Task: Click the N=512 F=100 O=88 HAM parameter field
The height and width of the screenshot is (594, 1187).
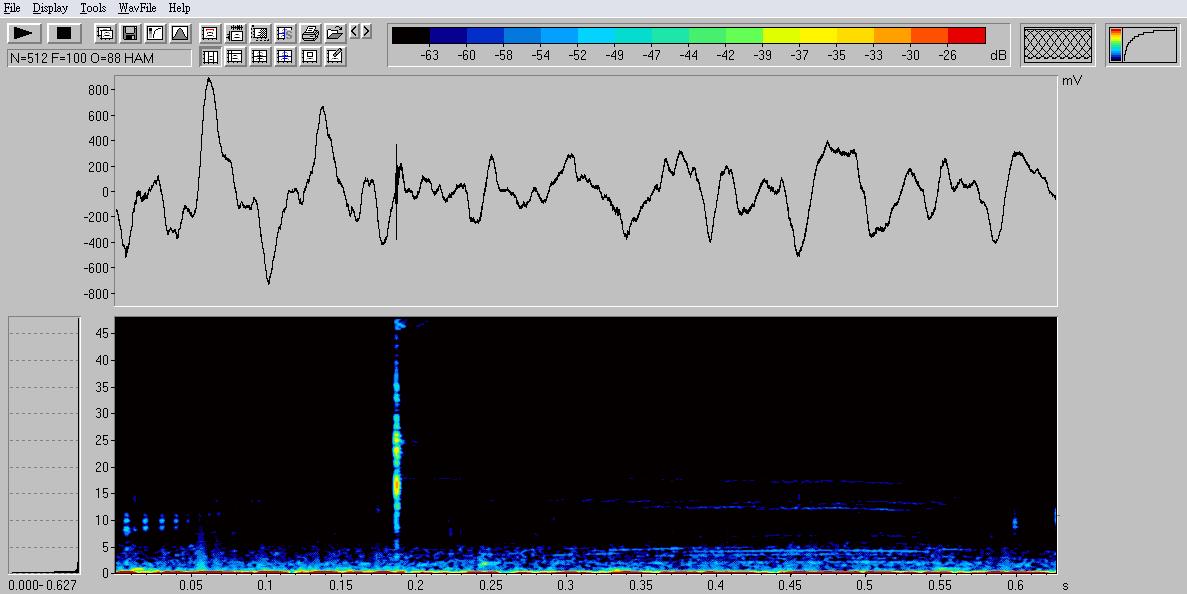Action: pos(99,58)
